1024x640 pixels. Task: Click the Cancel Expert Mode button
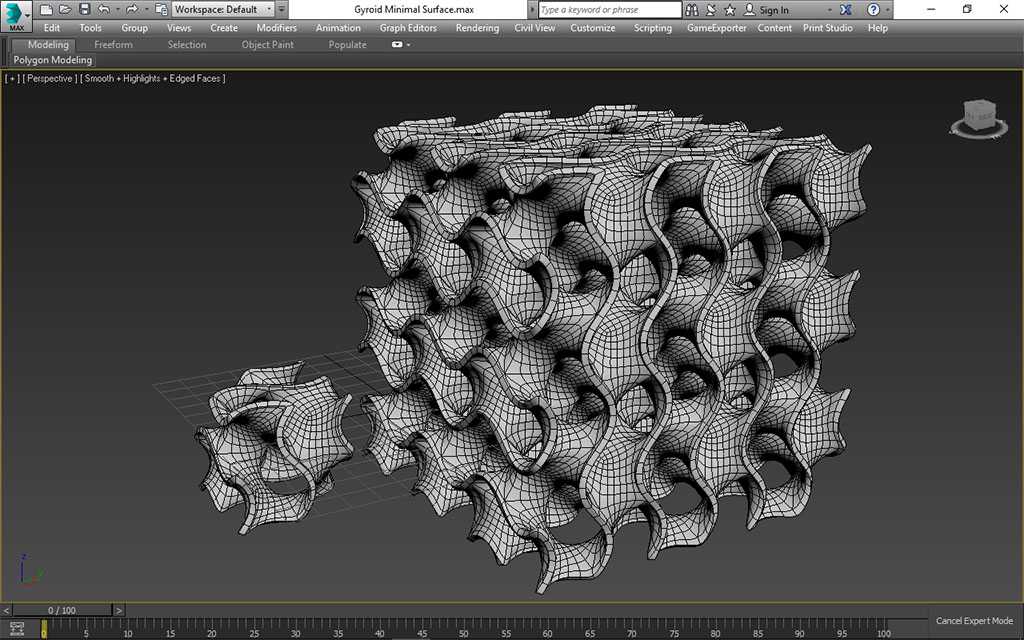coord(974,621)
